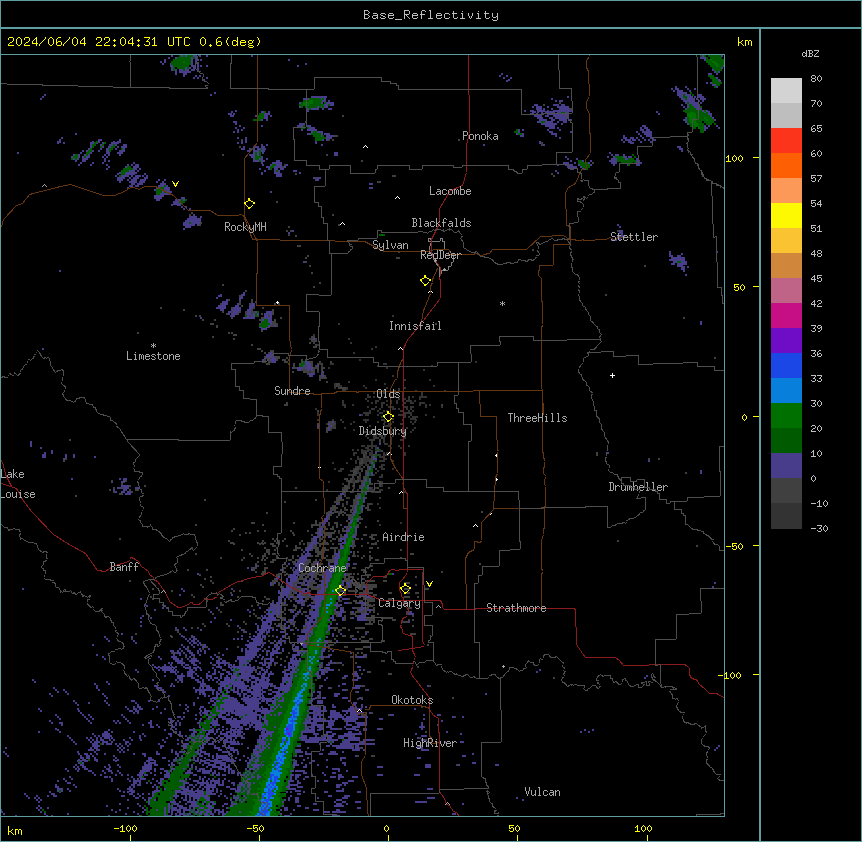Select the 10 dBZ slate-purple color swatch
862x842 pixels.
pyautogui.click(x=786, y=466)
